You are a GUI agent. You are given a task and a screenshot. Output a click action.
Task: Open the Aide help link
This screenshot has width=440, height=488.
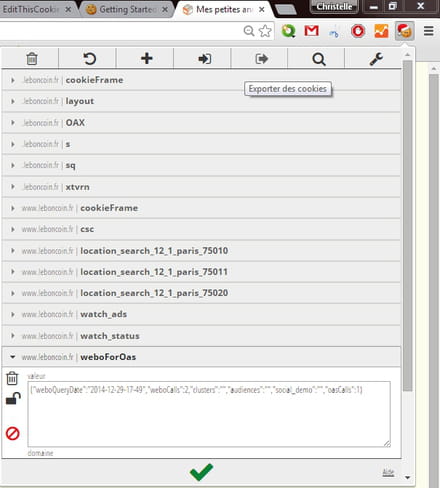388,472
